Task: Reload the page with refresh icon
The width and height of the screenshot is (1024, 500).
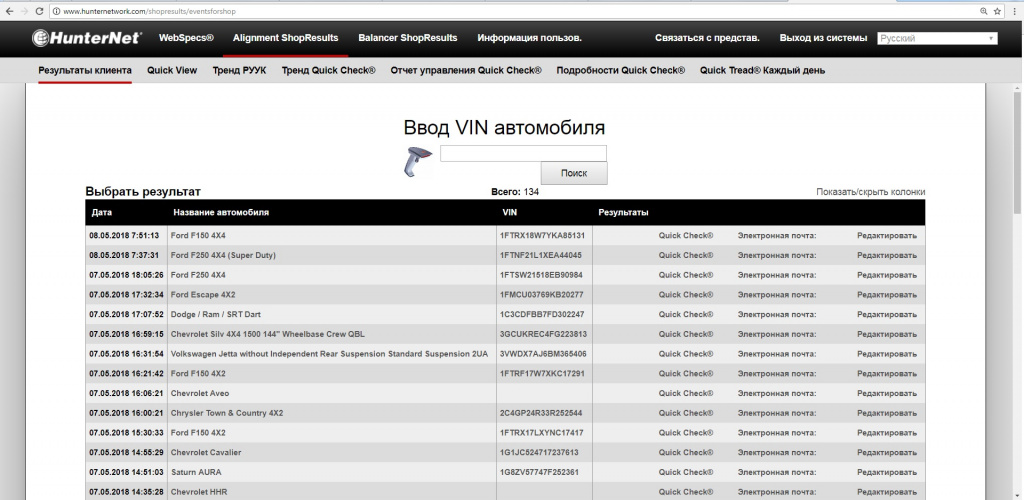Action: [x=39, y=11]
